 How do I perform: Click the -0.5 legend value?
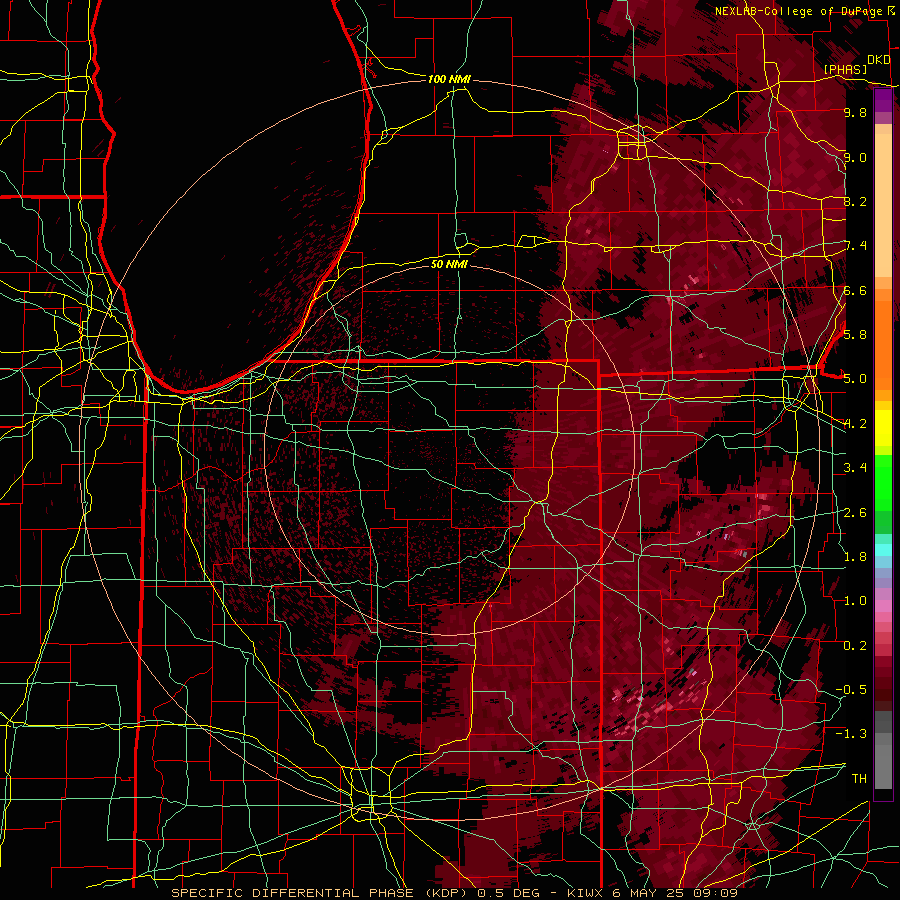coord(851,690)
